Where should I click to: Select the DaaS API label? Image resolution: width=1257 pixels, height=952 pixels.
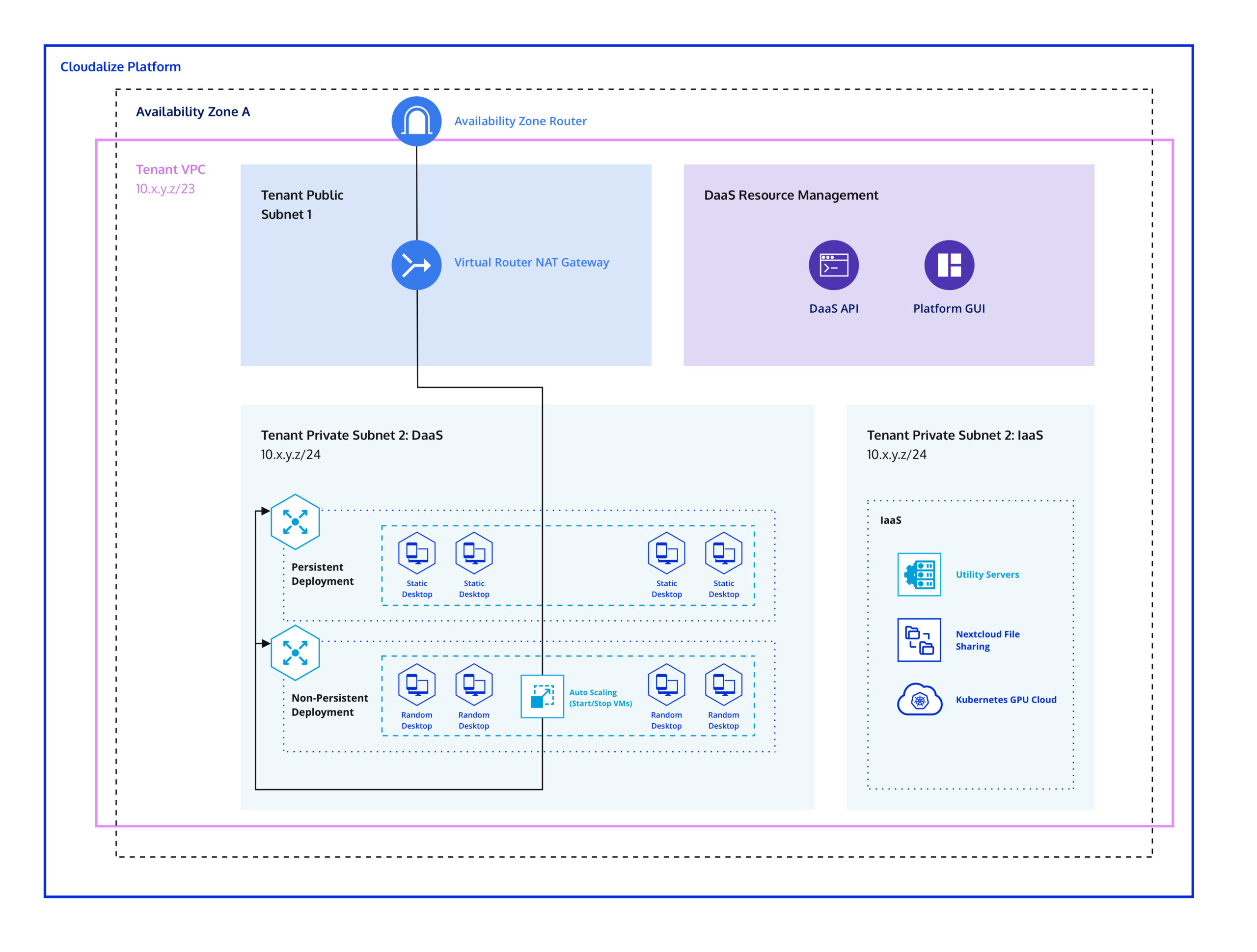coord(834,309)
